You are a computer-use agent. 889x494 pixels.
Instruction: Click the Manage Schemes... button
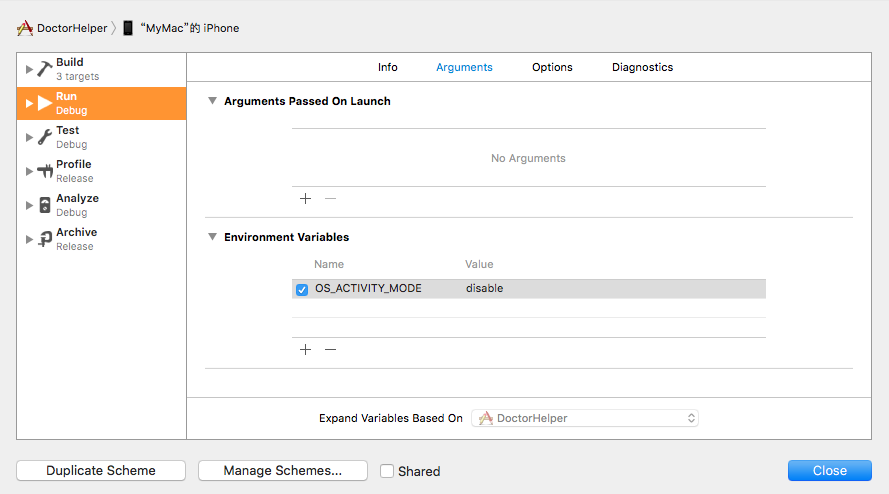tap(282, 470)
